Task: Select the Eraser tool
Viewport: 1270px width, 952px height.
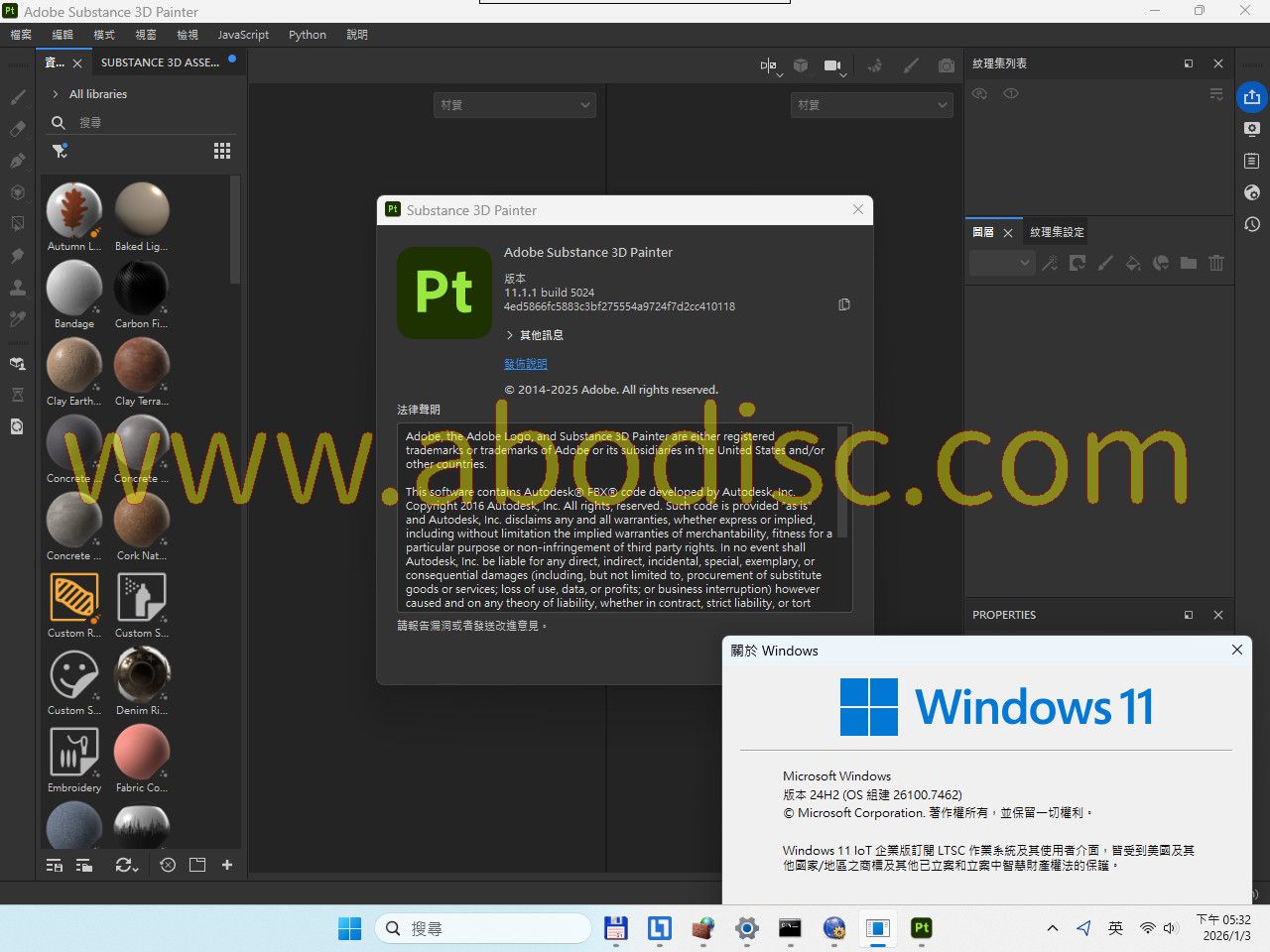Action: 18,129
